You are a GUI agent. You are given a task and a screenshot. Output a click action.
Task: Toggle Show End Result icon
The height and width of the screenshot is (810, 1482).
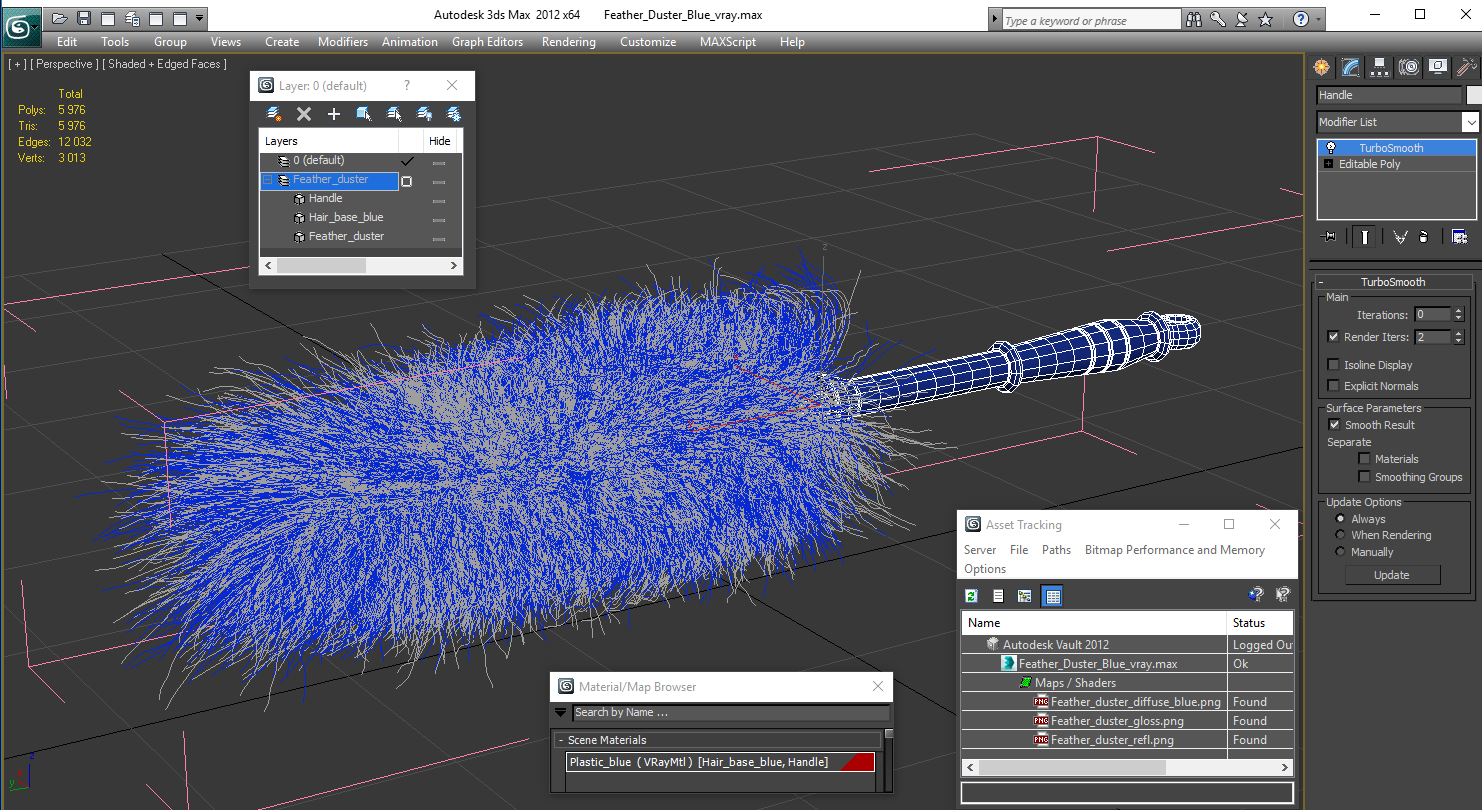(1365, 237)
